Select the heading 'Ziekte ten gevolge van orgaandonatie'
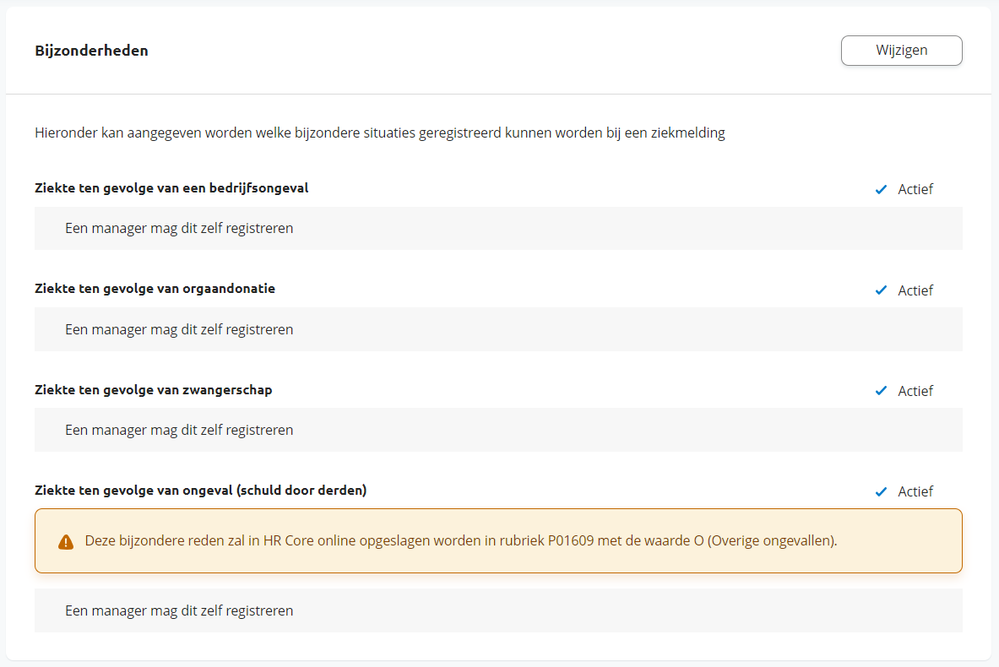 [x=155, y=289]
